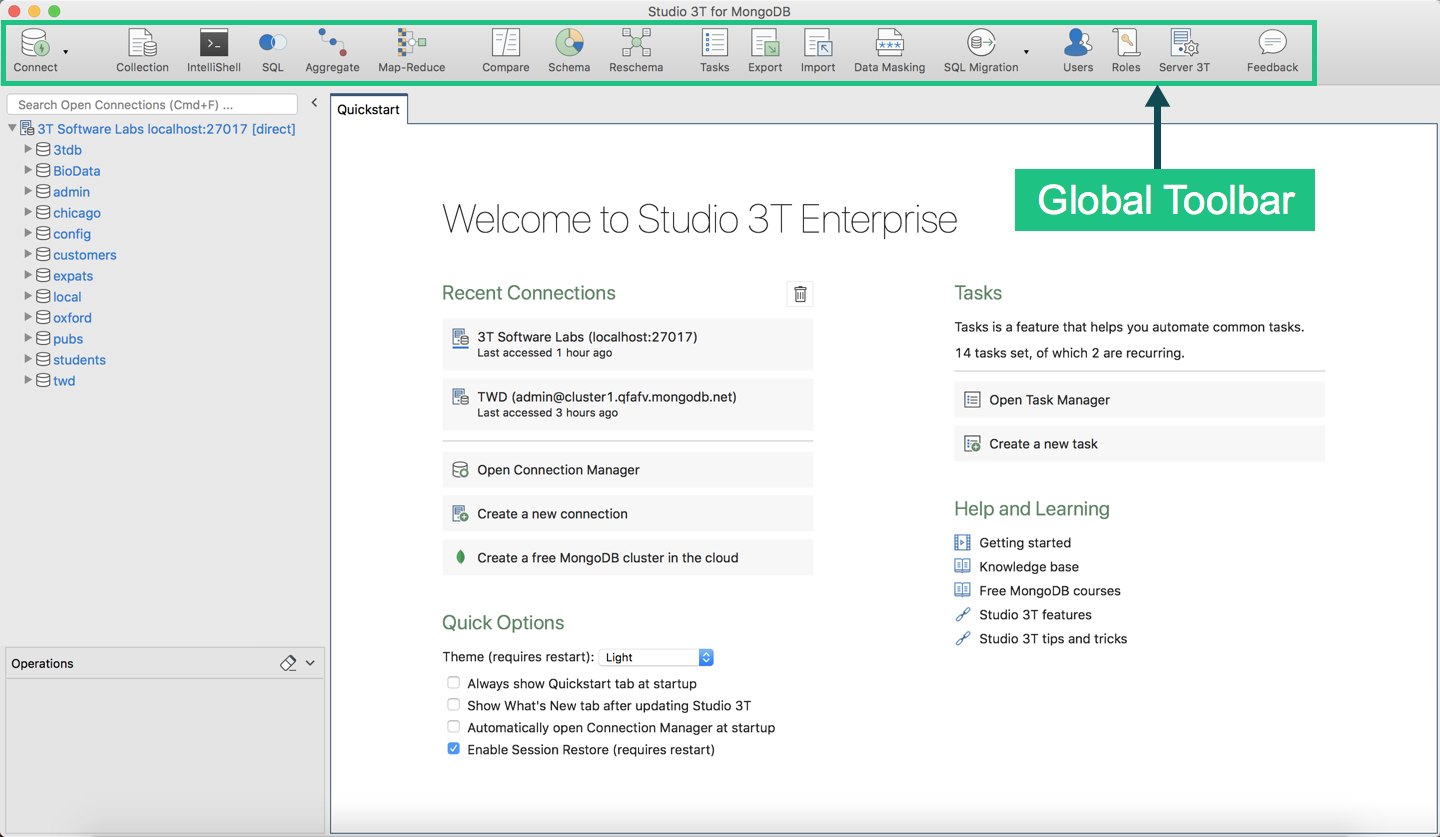Open the Theme selection dropdown
Image resolution: width=1440 pixels, height=837 pixels.
point(706,657)
